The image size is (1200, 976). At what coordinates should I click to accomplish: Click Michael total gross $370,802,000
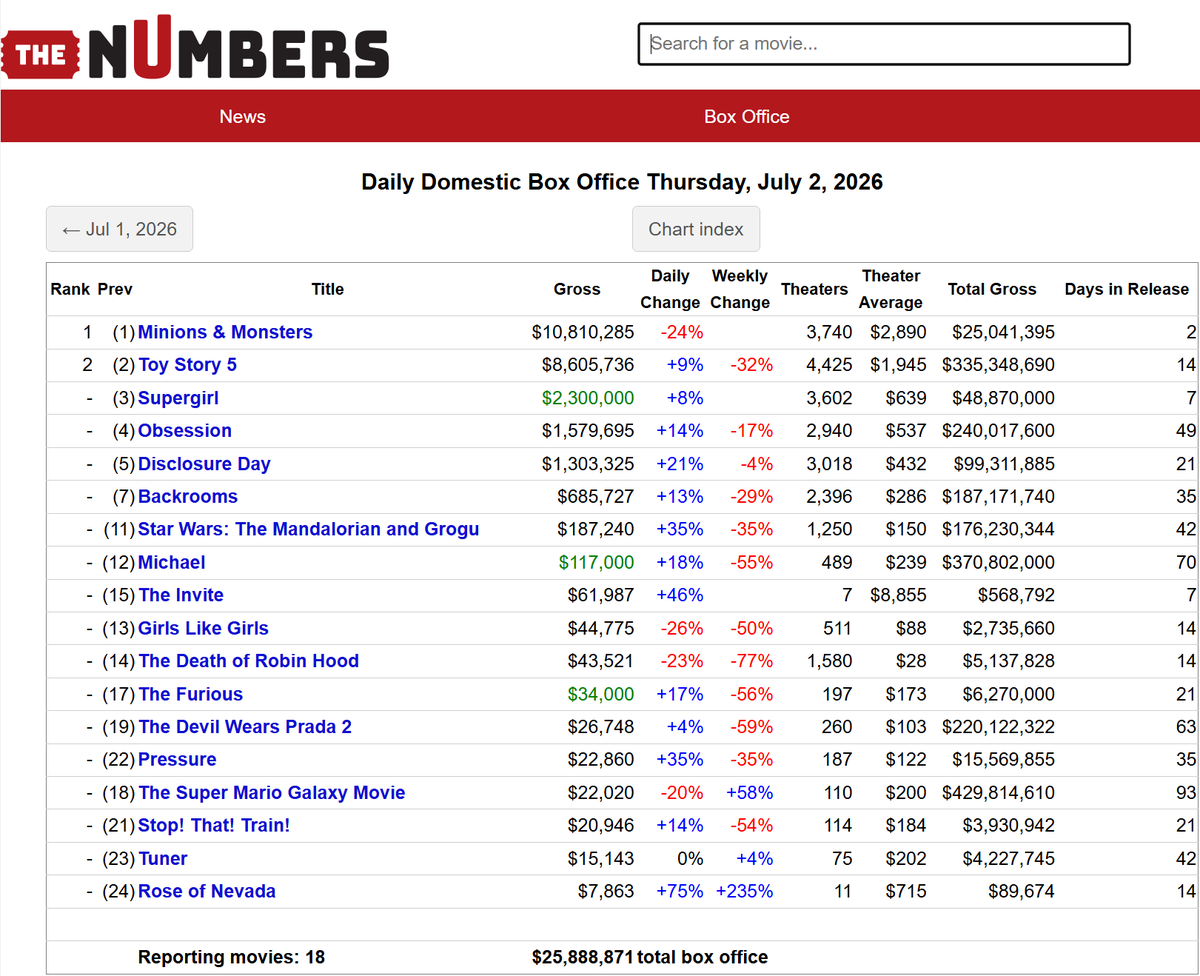pos(998,562)
